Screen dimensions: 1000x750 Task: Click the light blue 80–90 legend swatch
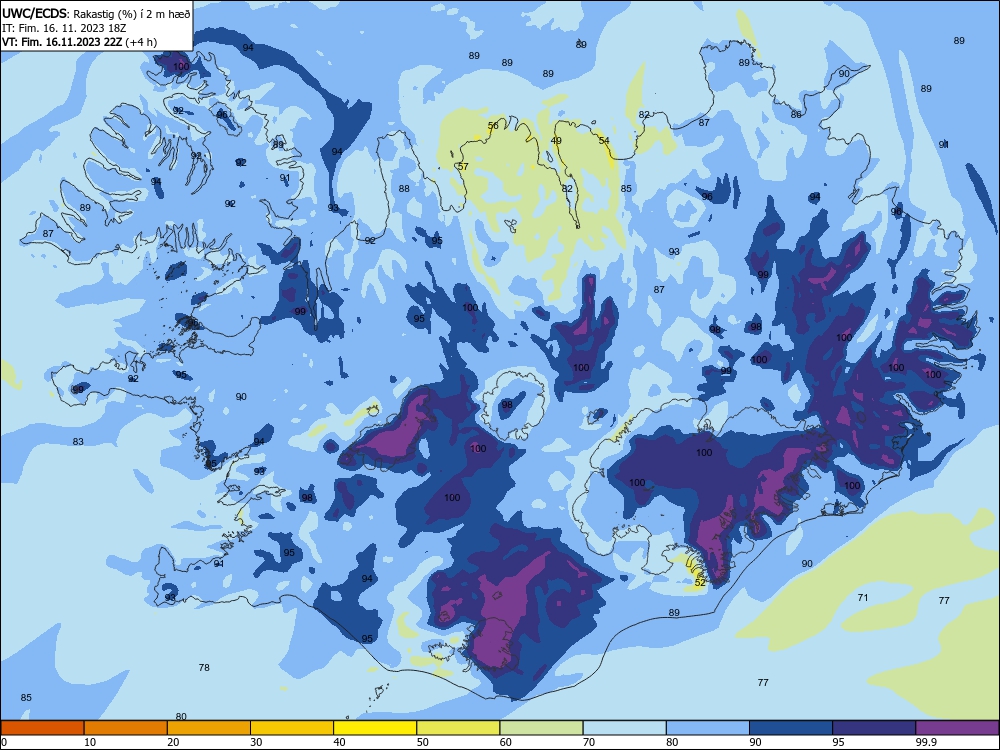pos(708,728)
